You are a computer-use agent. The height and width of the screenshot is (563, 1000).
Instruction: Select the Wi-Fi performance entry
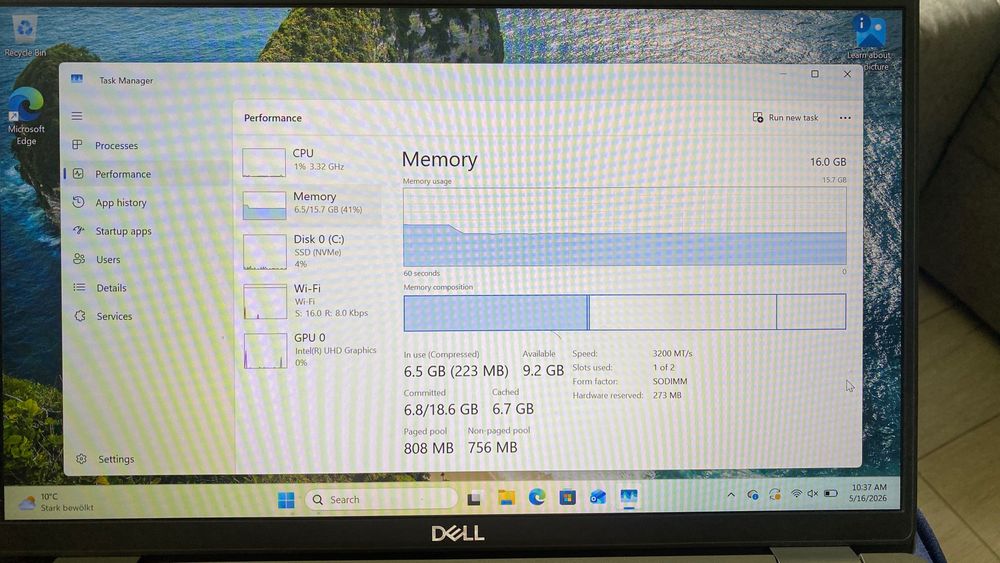(311, 300)
